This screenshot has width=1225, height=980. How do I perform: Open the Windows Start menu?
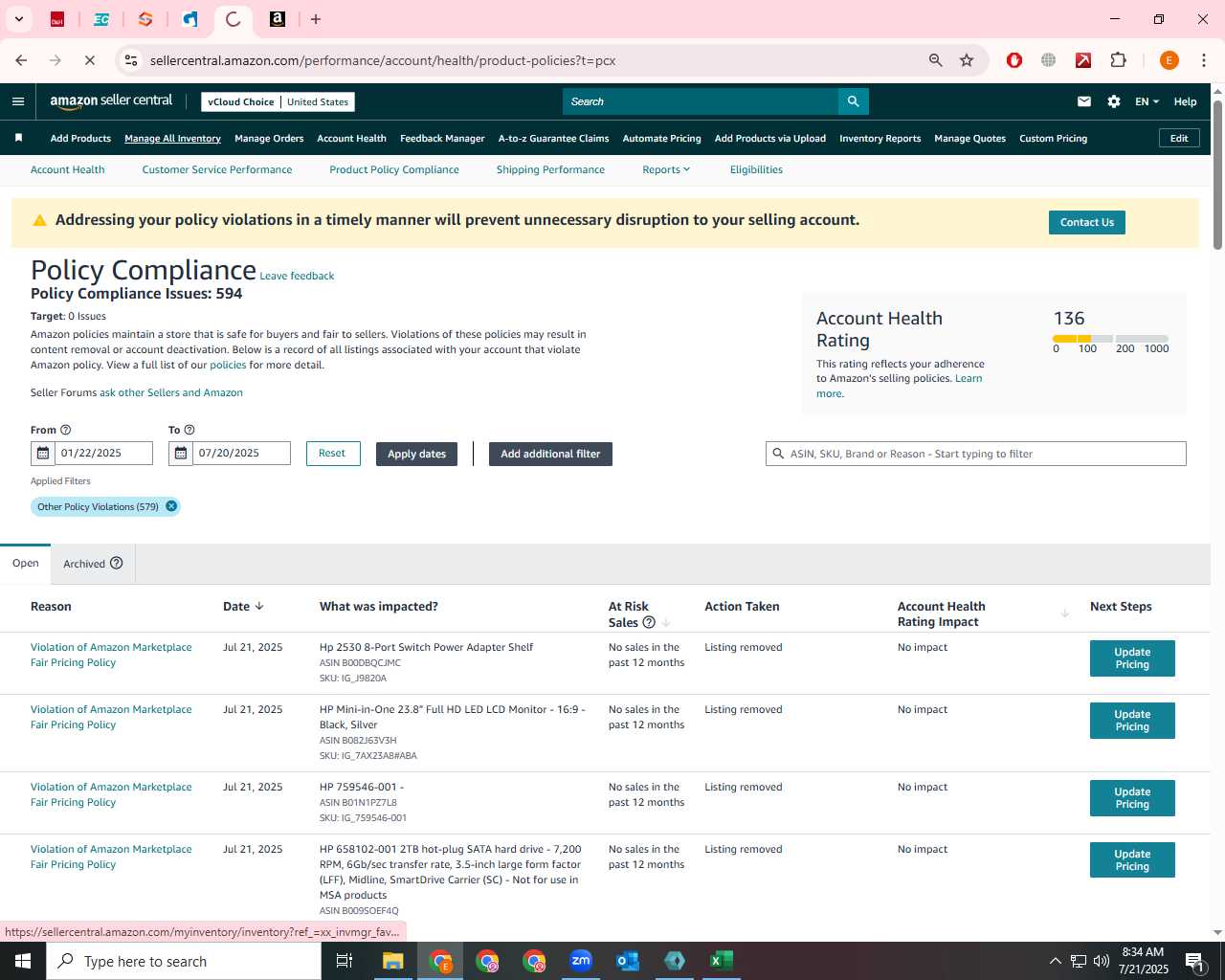23,961
